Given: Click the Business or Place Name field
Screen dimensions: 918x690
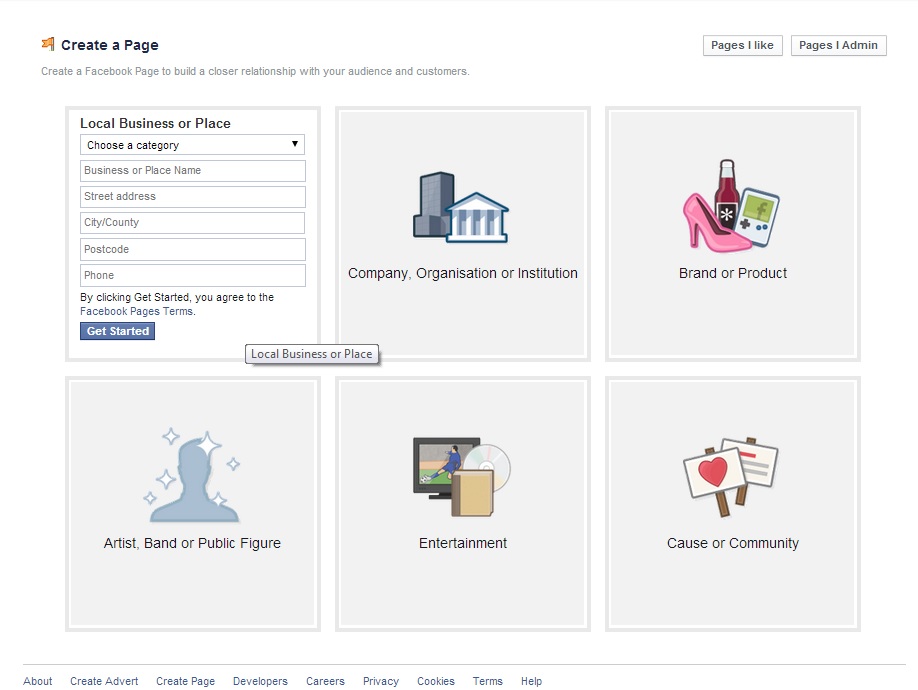Looking at the screenshot, I should 193,170.
